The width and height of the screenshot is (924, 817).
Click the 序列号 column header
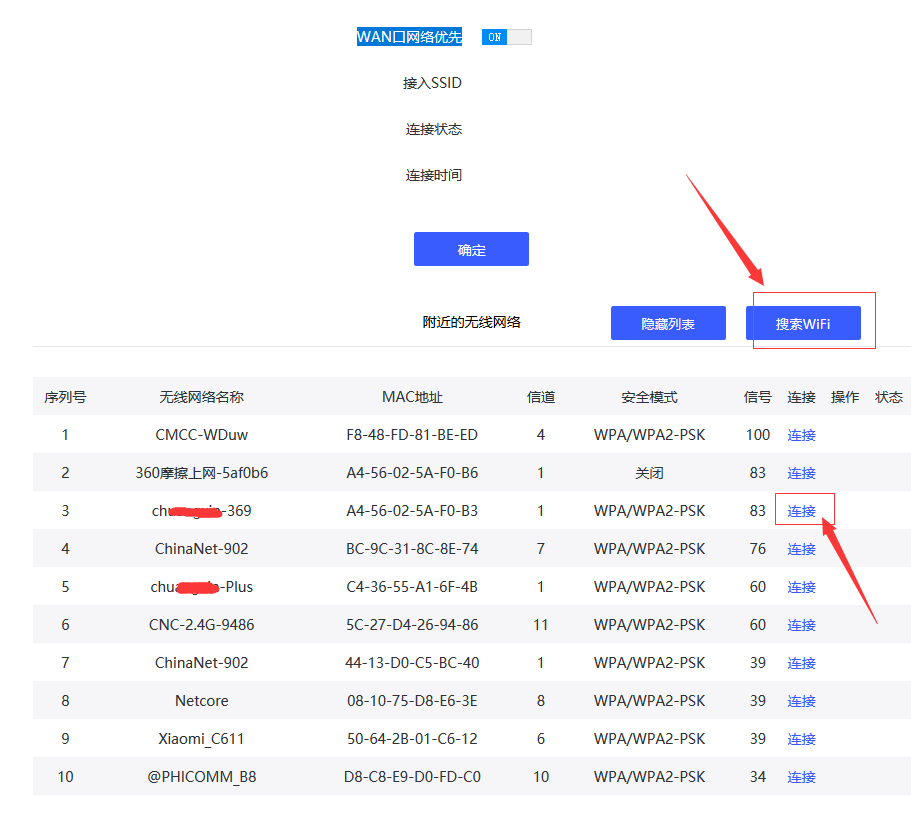point(65,397)
